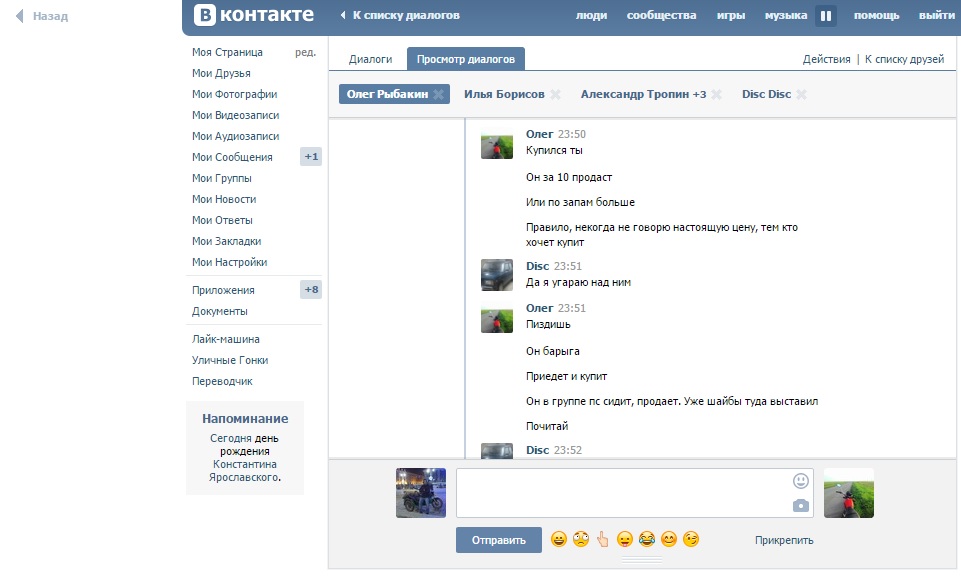Open the музыка header menu
The image size is (961, 576).
point(786,15)
